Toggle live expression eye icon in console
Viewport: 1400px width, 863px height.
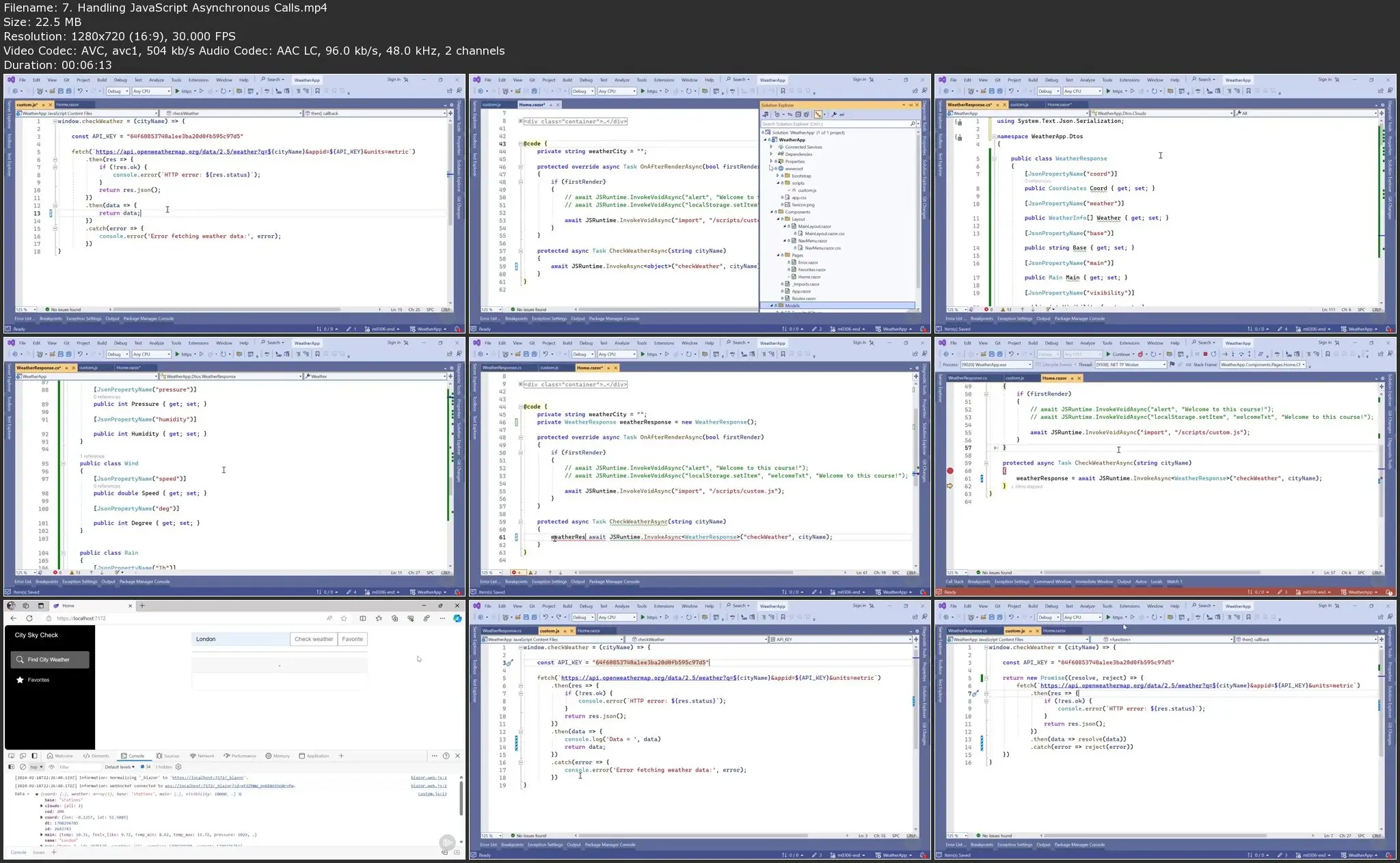pos(51,767)
